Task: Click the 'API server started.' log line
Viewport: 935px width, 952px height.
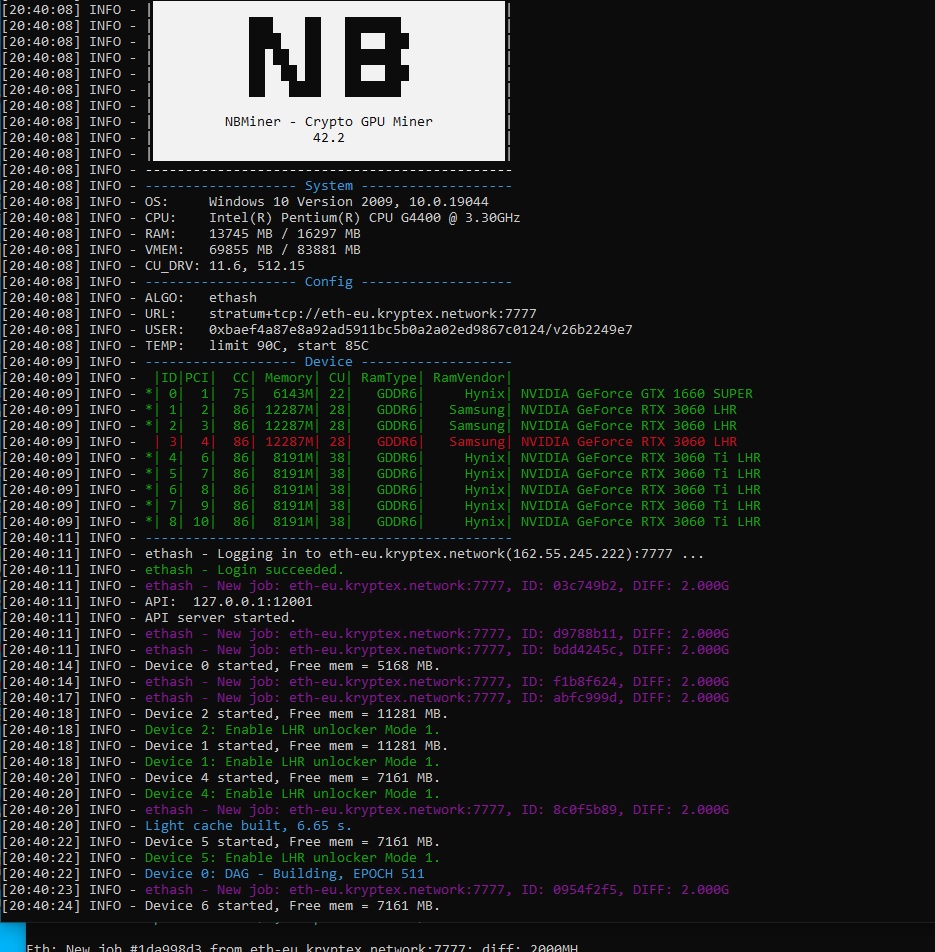Action: point(220,617)
